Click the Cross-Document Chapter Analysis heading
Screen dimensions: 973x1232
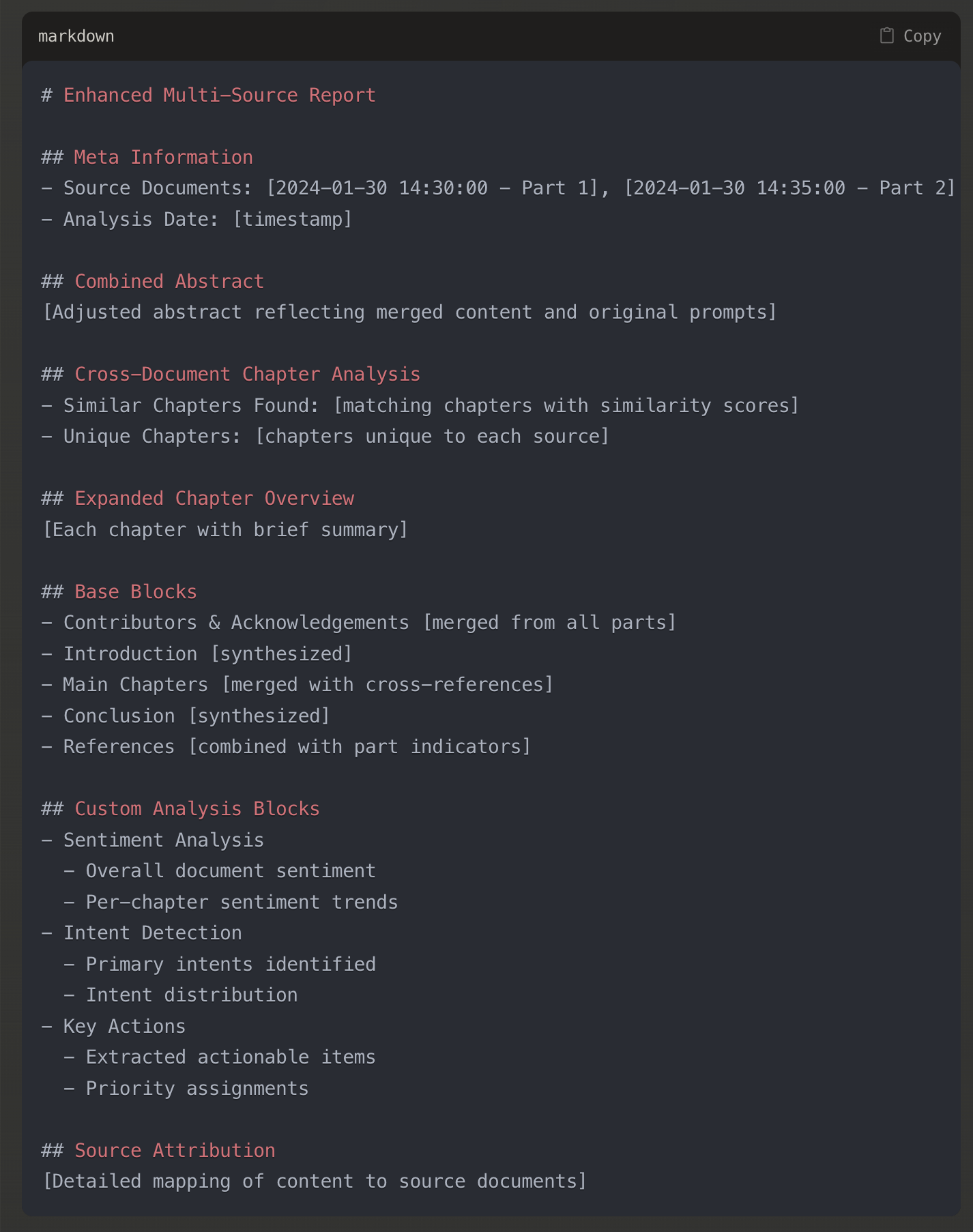(247, 374)
